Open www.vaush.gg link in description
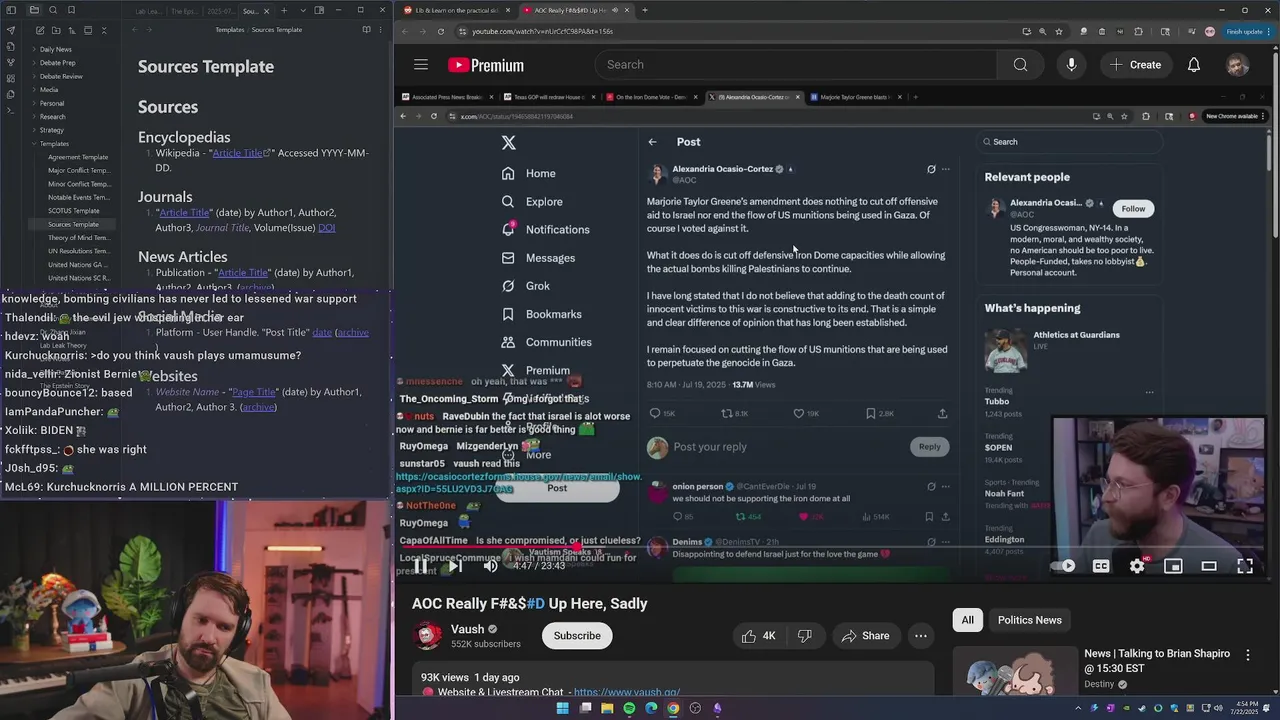This screenshot has height=720, width=1280. pyautogui.click(x=627, y=692)
